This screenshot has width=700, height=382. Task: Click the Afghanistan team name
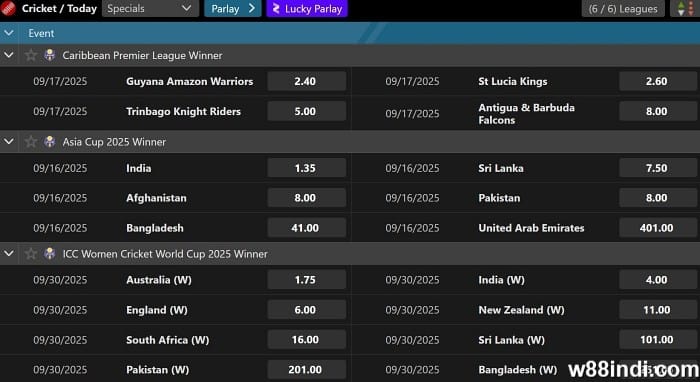156,198
